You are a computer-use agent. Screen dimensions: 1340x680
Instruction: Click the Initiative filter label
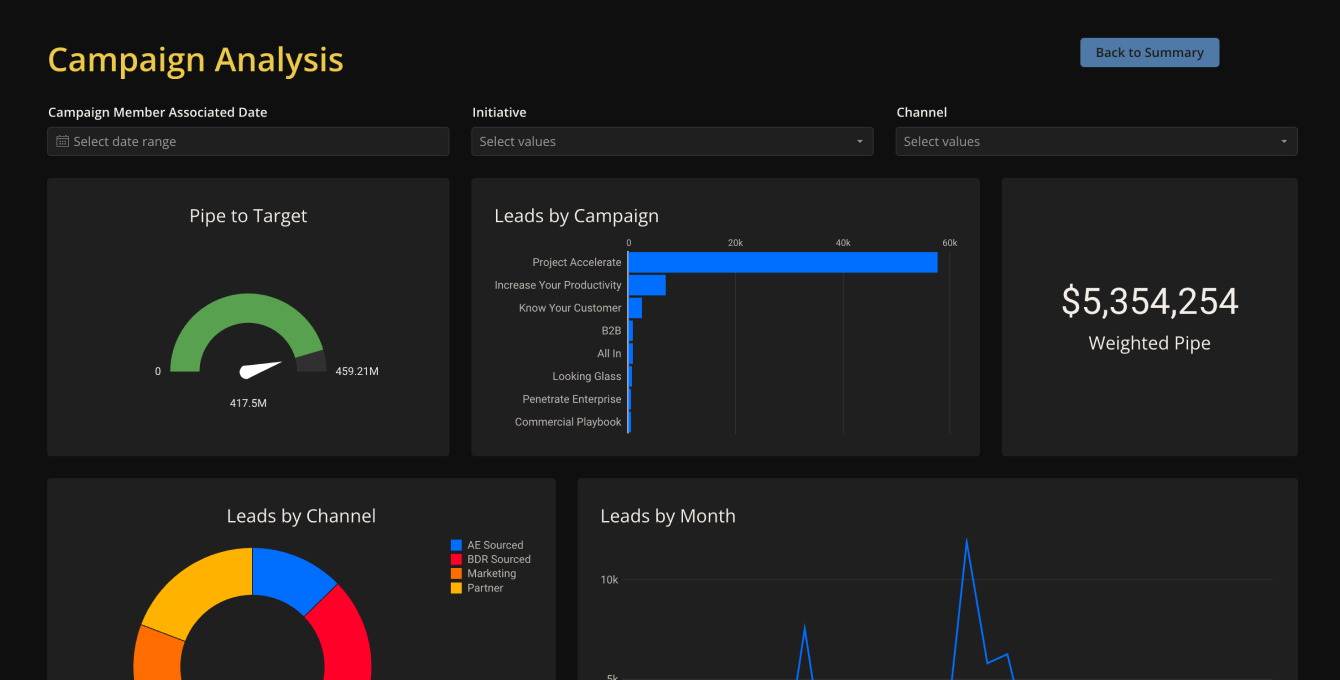click(x=499, y=112)
